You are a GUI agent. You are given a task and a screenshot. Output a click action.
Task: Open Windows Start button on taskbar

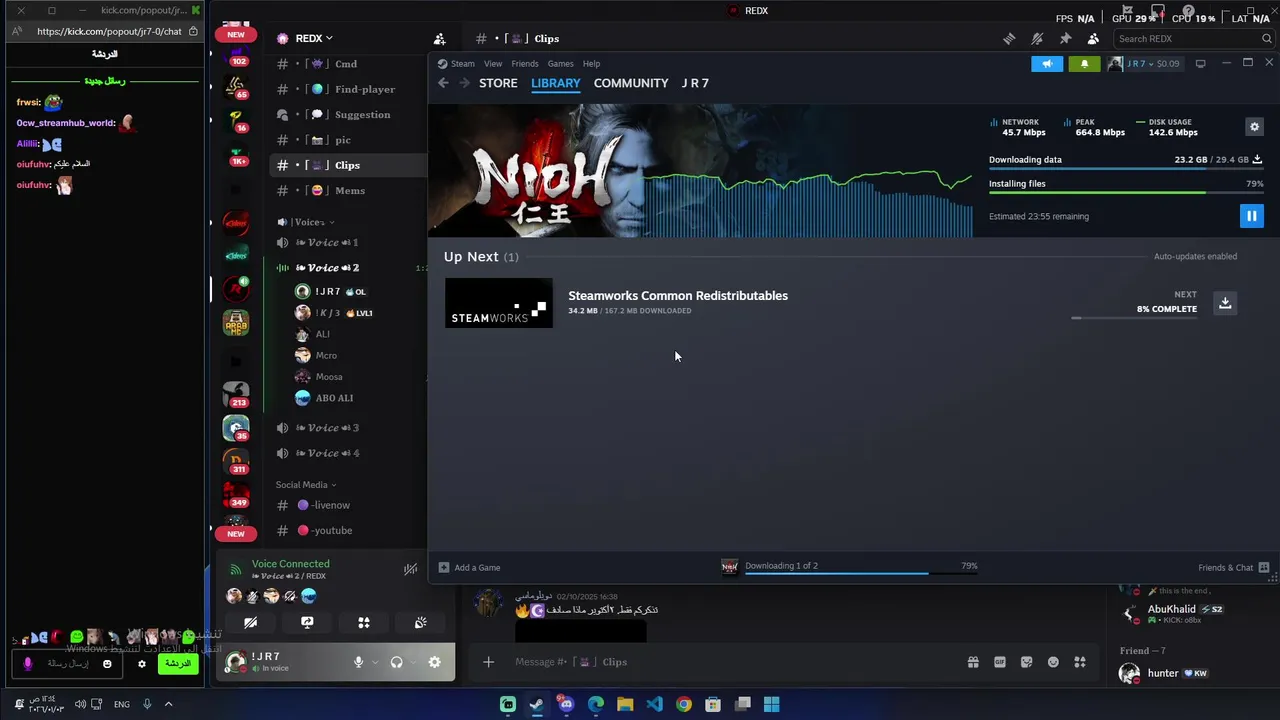pyautogui.click(x=771, y=704)
